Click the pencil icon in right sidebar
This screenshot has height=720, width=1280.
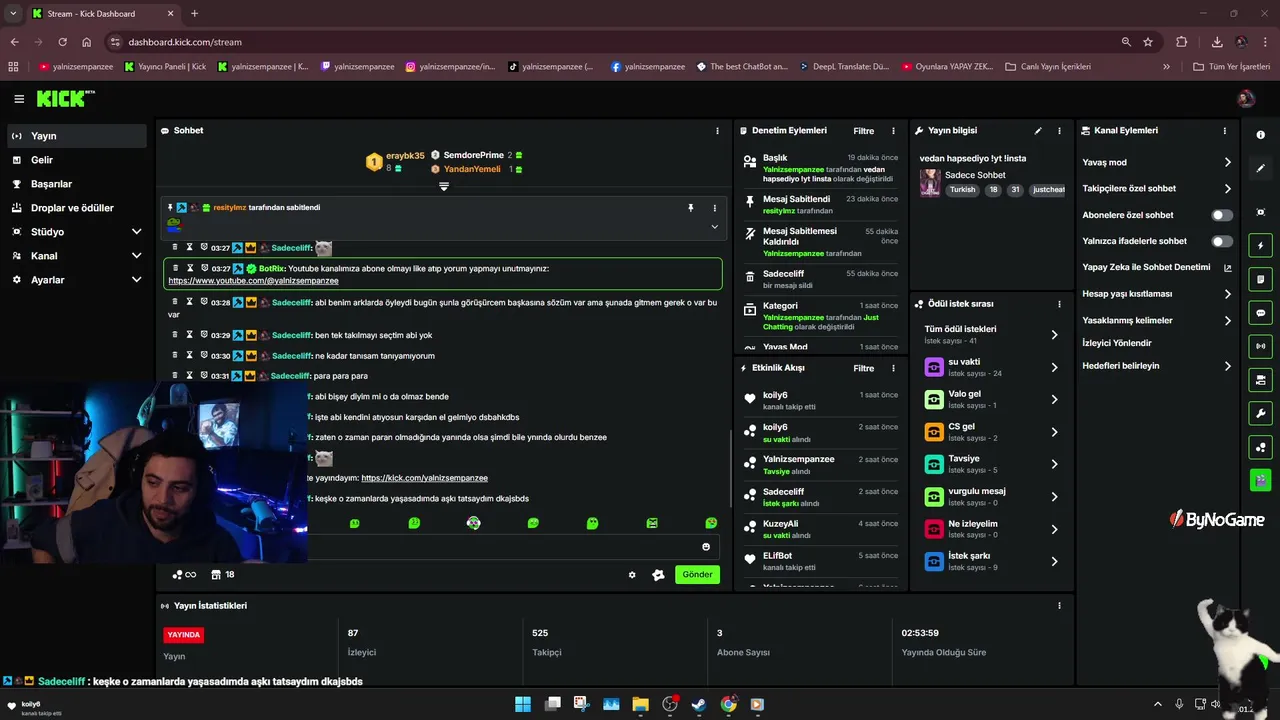tap(1260, 168)
